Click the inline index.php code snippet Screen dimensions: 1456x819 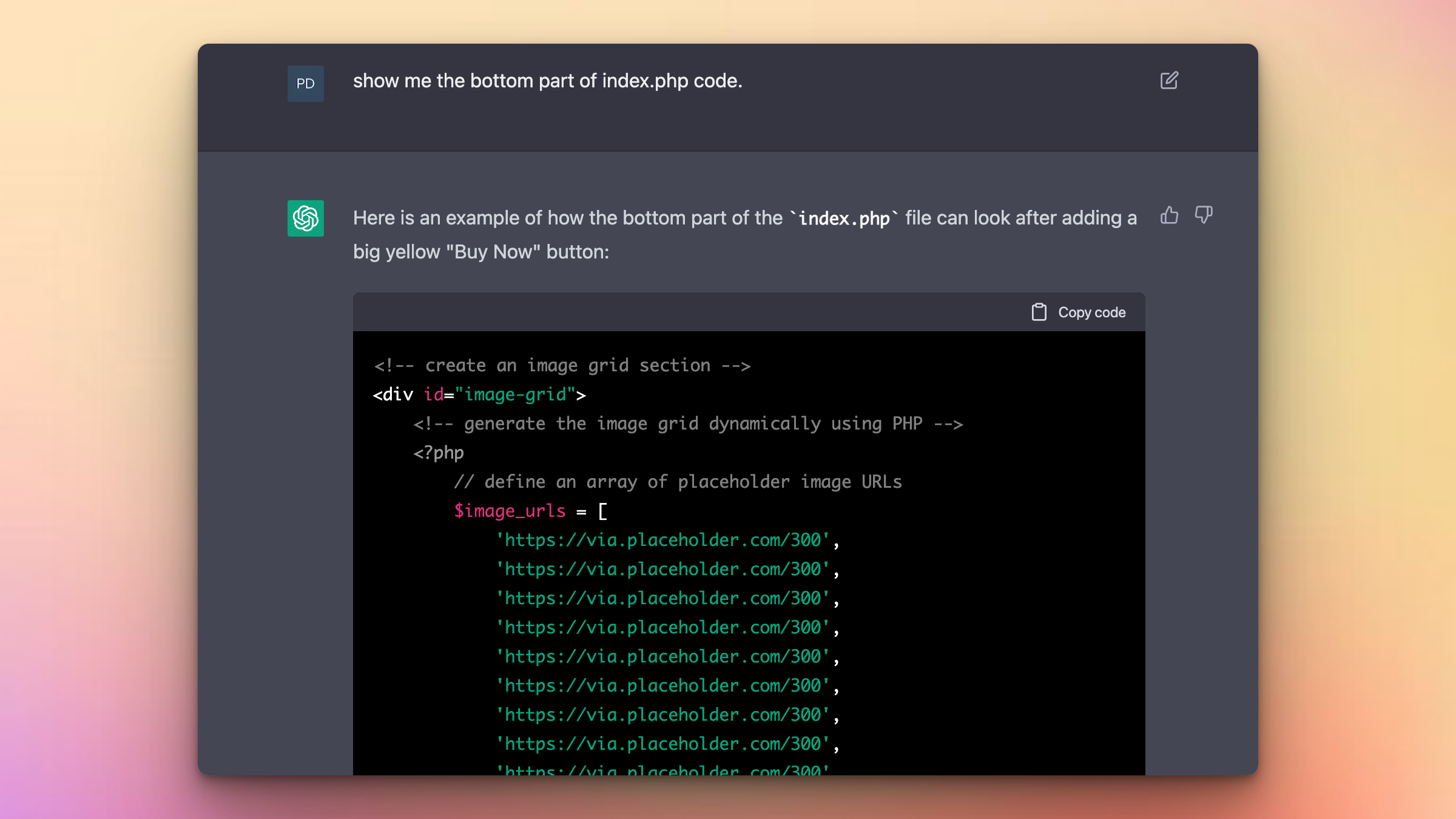click(x=844, y=219)
